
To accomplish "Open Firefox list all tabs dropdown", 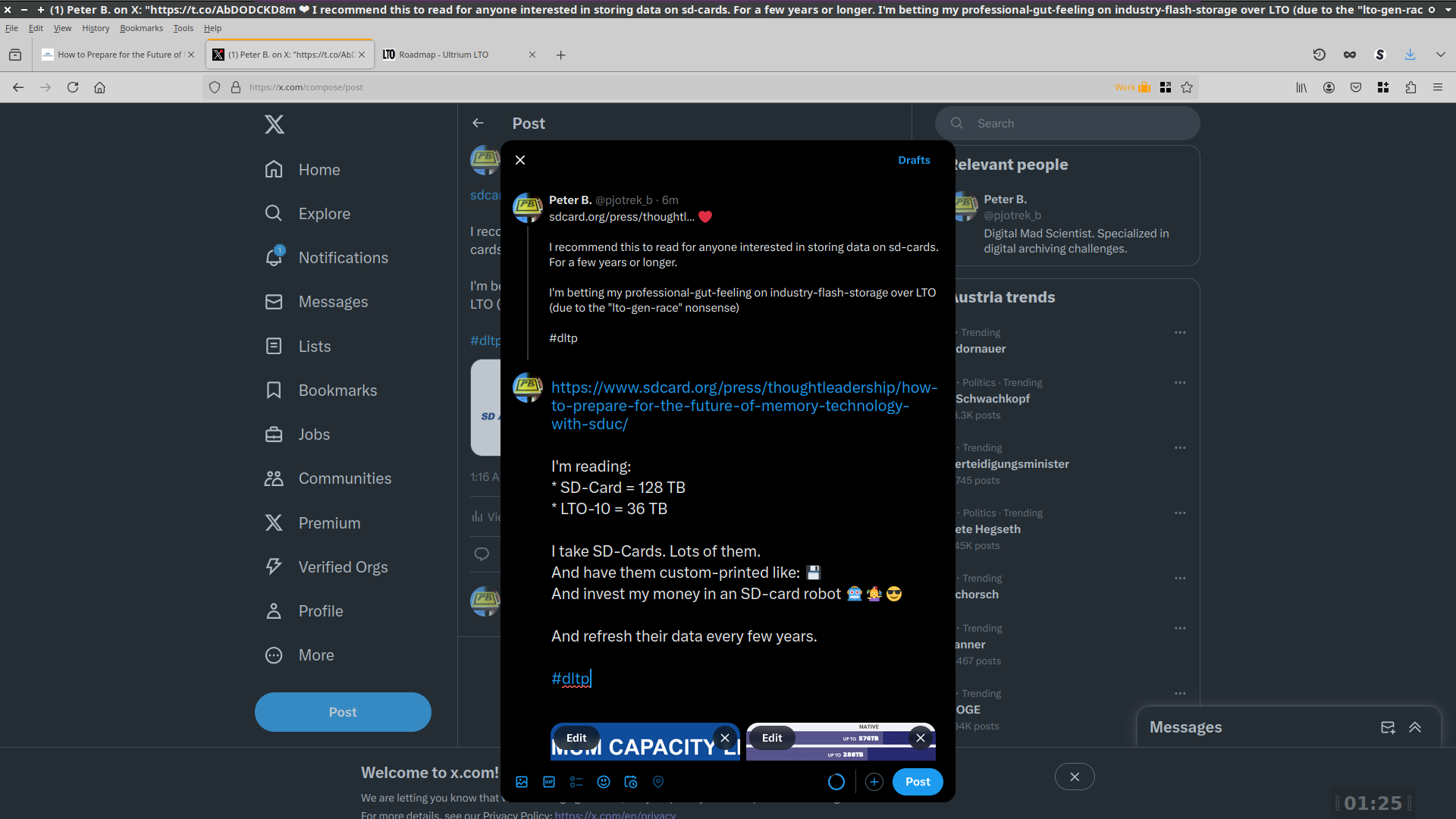I will (1440, 55).
